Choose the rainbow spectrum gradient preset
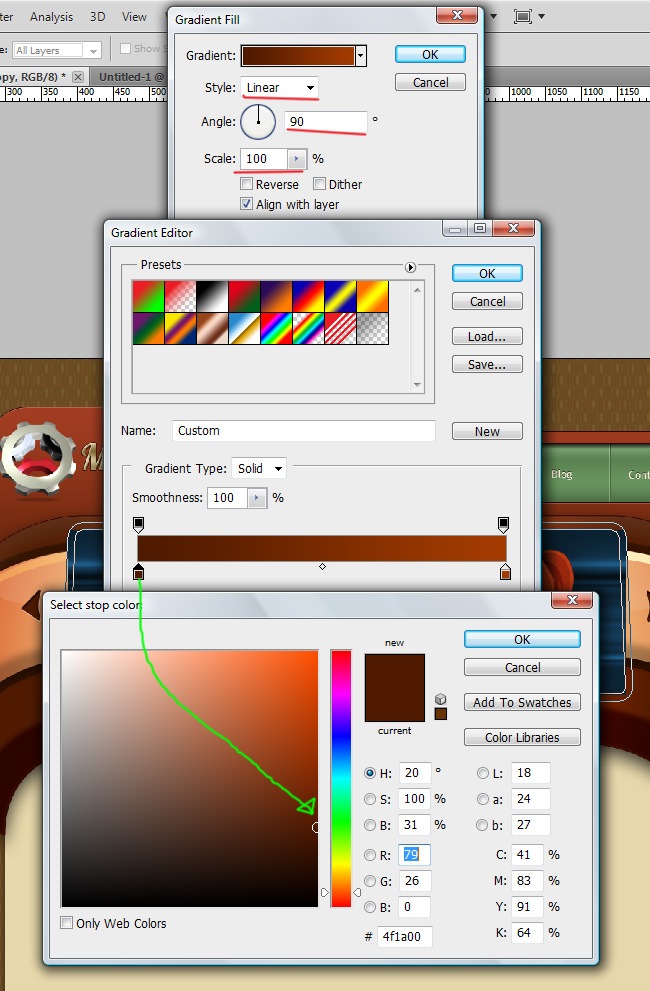The image size is (650, 991). click(x=276, y=329)
